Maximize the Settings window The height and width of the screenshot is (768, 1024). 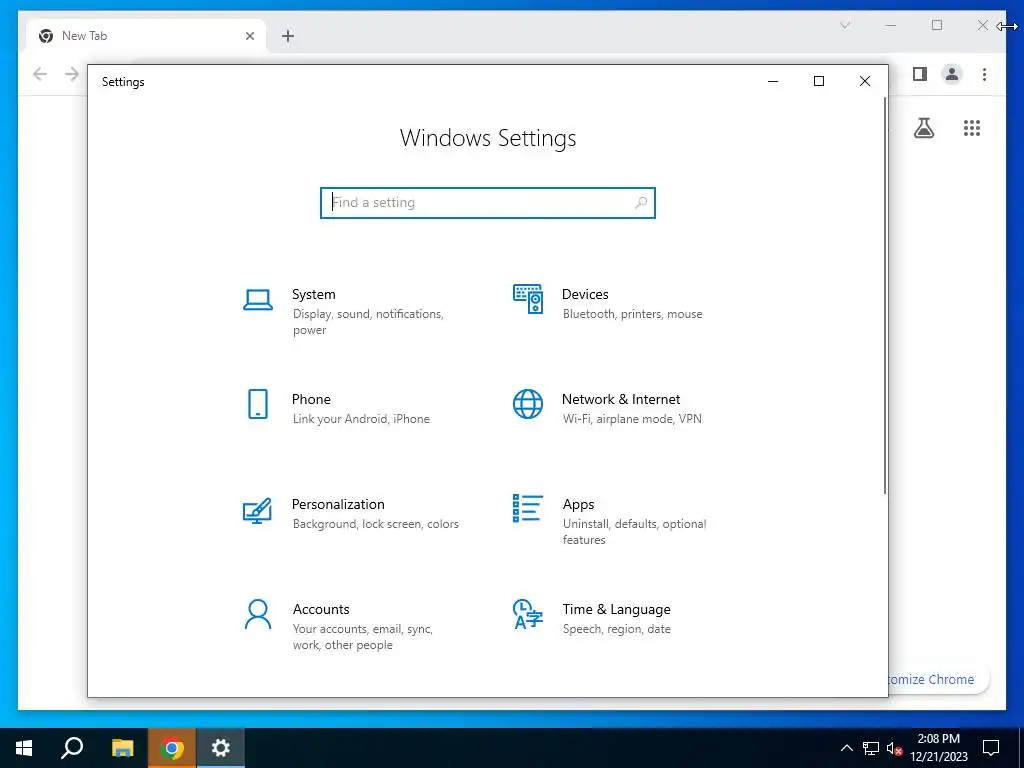pos(819,81)
